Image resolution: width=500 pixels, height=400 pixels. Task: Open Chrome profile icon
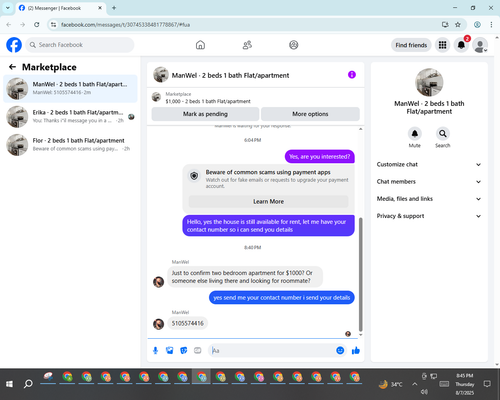tap(477, 25)
